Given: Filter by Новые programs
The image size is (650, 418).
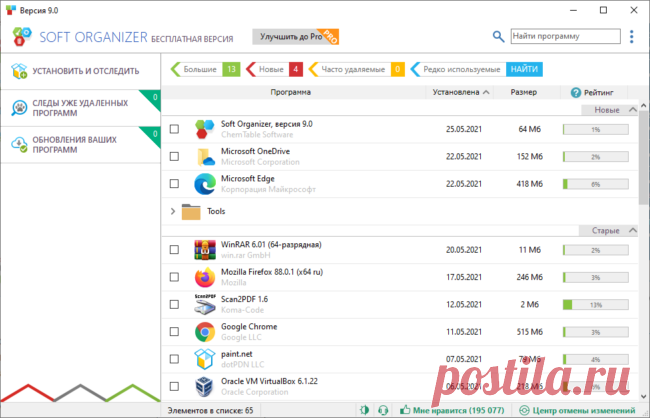Looking at the screenshot, I should tap(274, 69).
